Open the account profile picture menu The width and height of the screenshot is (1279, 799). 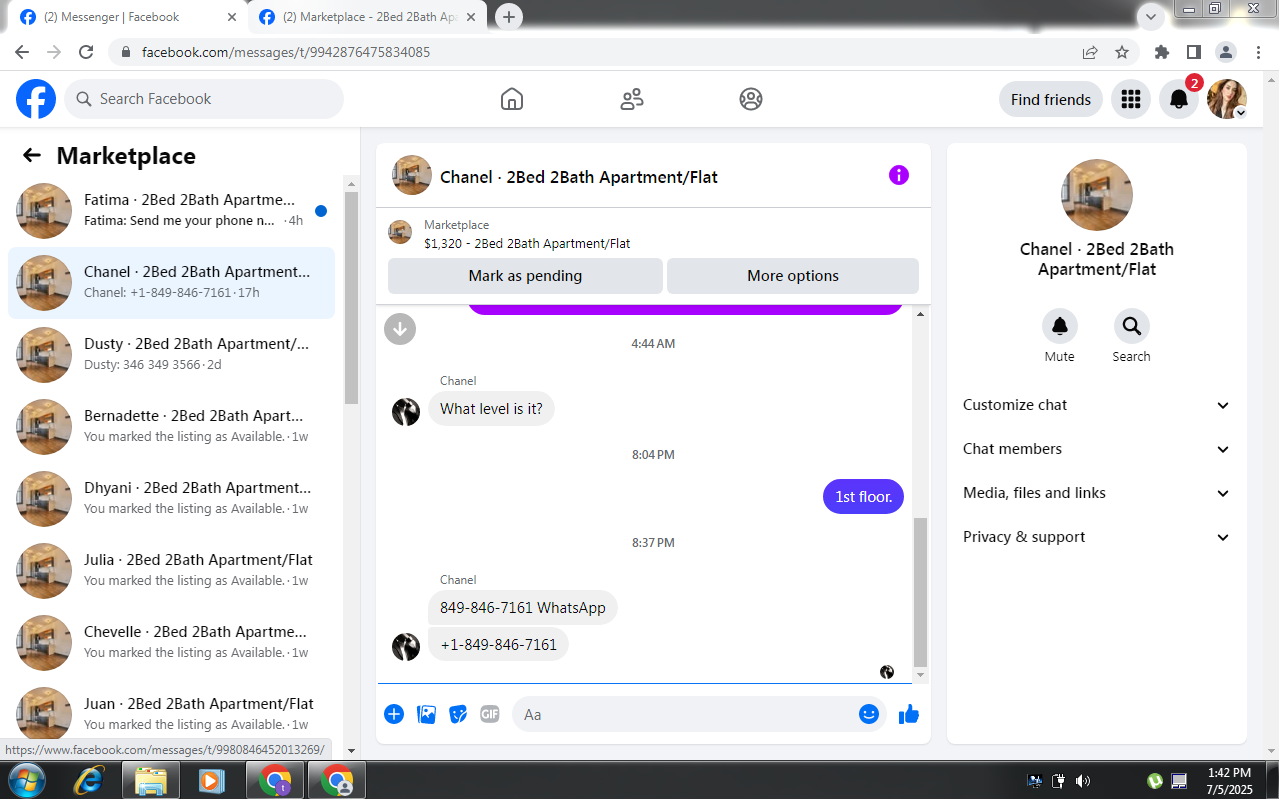(x=1227, y=99)
